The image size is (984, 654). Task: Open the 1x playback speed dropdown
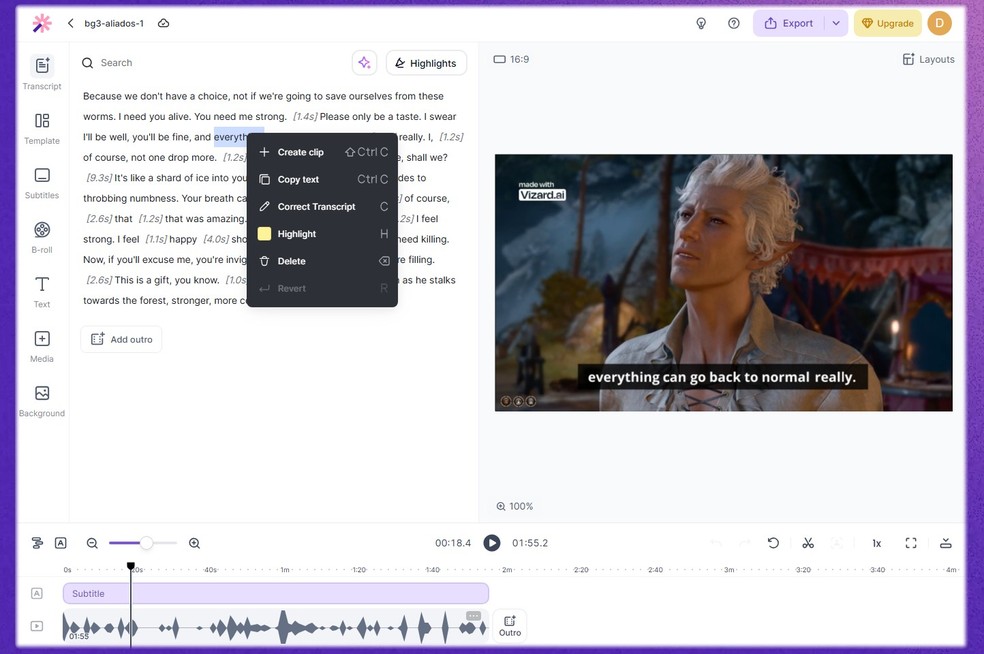pyautogui.click(x=877, y=544)
